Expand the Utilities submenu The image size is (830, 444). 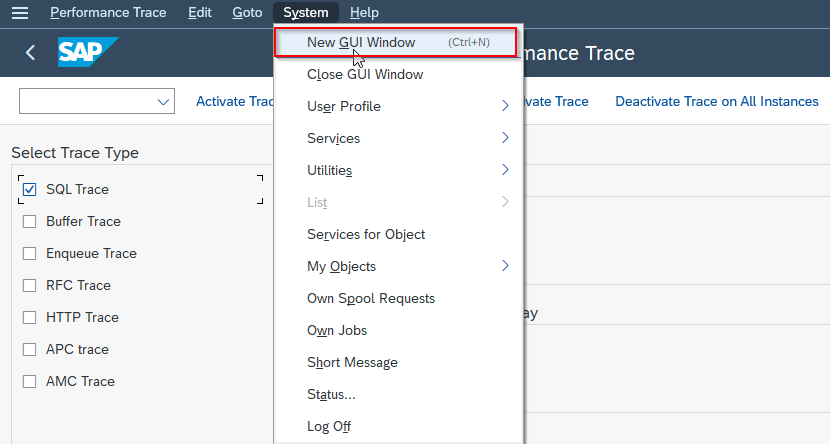(x=398, y=170)
